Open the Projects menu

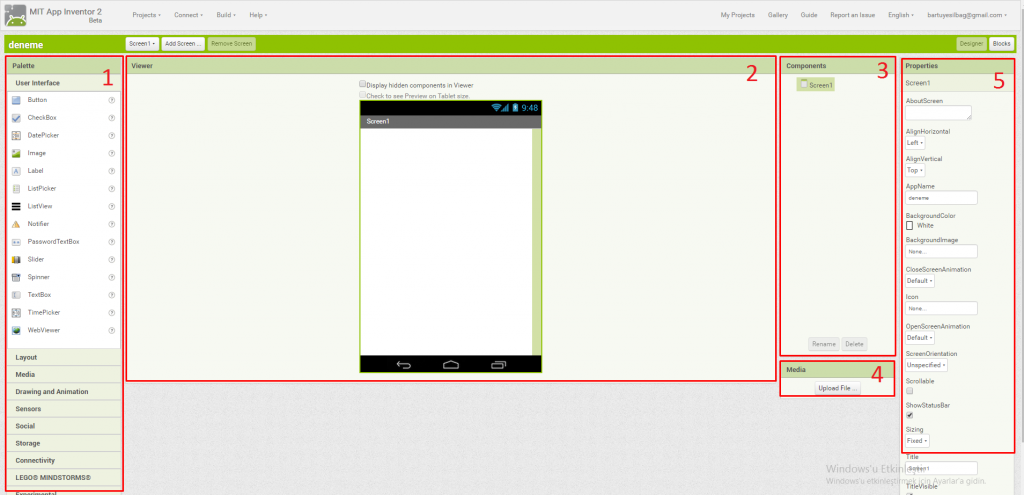[x=147, y=15]
